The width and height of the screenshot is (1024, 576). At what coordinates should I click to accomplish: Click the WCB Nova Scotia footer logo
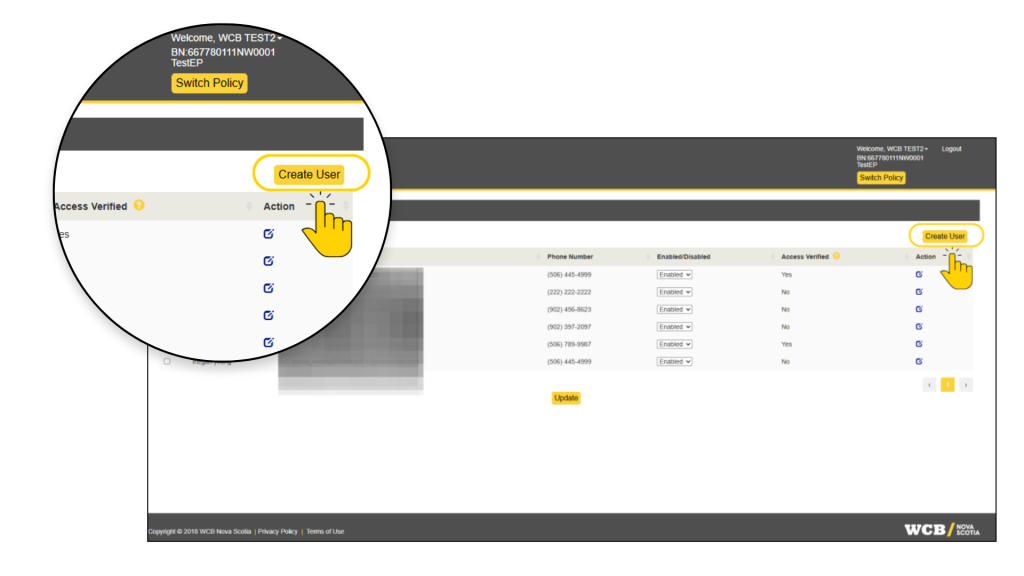point(942,530)
